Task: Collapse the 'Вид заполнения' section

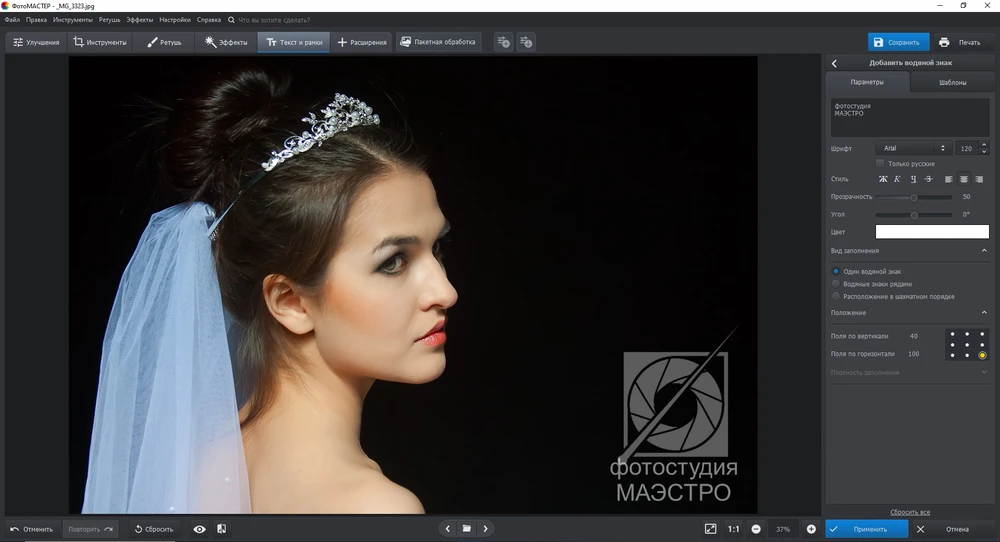Action: pyautogui.click(x=983, y=251)
